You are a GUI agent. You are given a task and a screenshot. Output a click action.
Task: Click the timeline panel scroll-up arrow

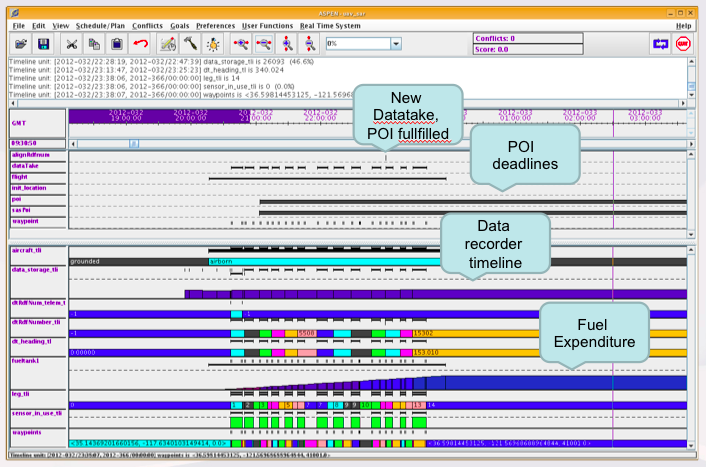[x=691, y=250]
